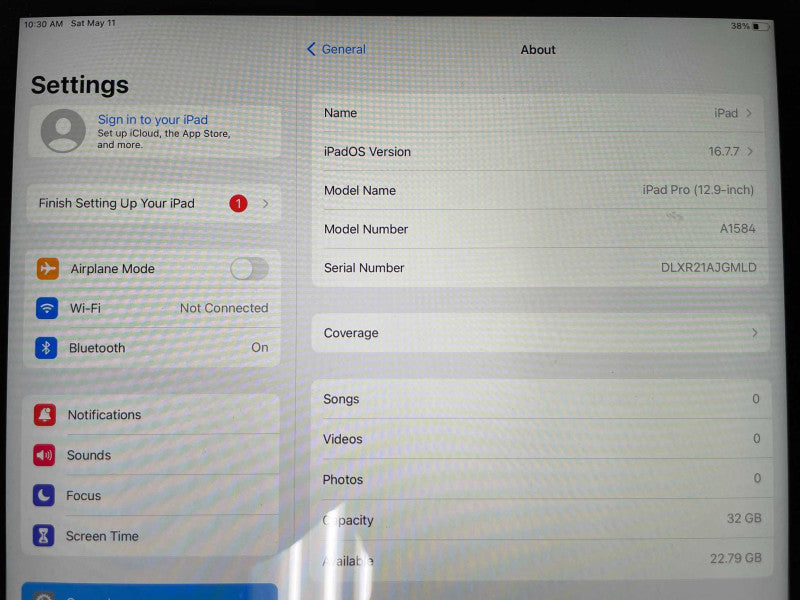Open Bluetooth settings row
Screen dimensions: 800x600
click(x=152, y=348)
